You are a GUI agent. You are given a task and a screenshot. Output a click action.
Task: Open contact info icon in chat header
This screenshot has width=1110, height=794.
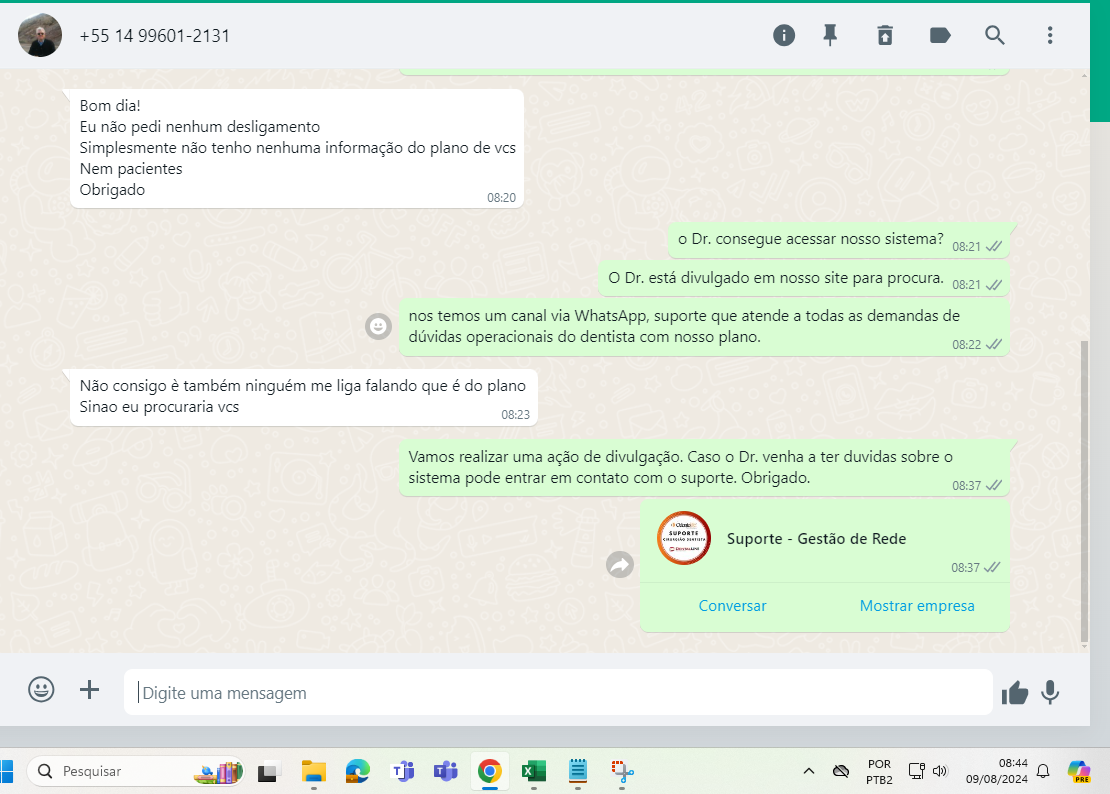[784, 36]
